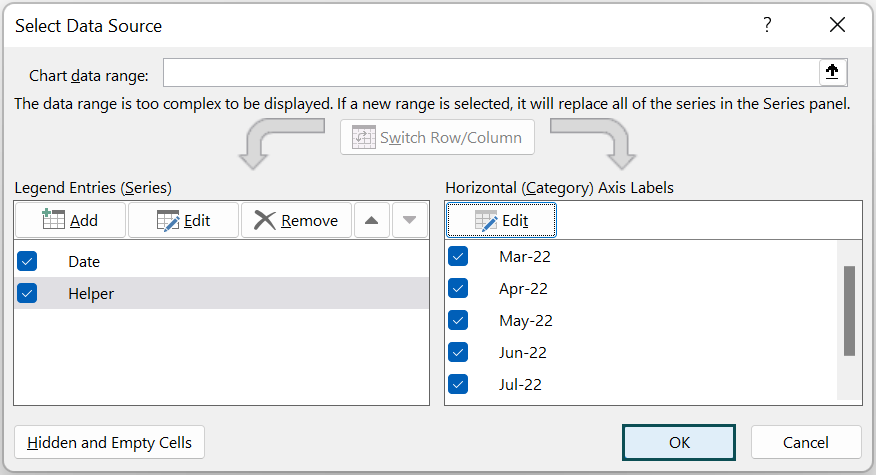Click the Add series button

(70, 220)
